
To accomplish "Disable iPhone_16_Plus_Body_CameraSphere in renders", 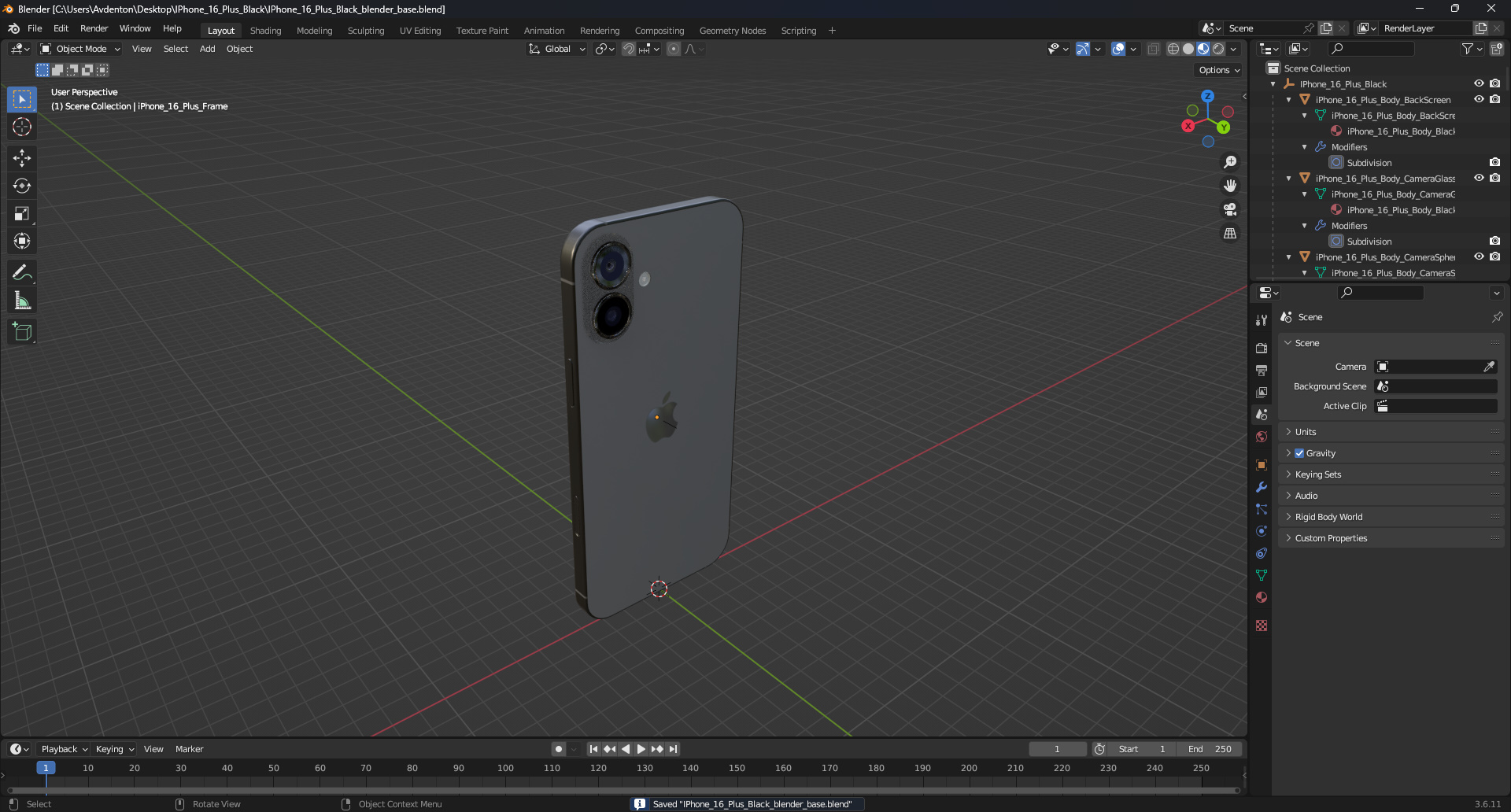I will point(1494,257).
